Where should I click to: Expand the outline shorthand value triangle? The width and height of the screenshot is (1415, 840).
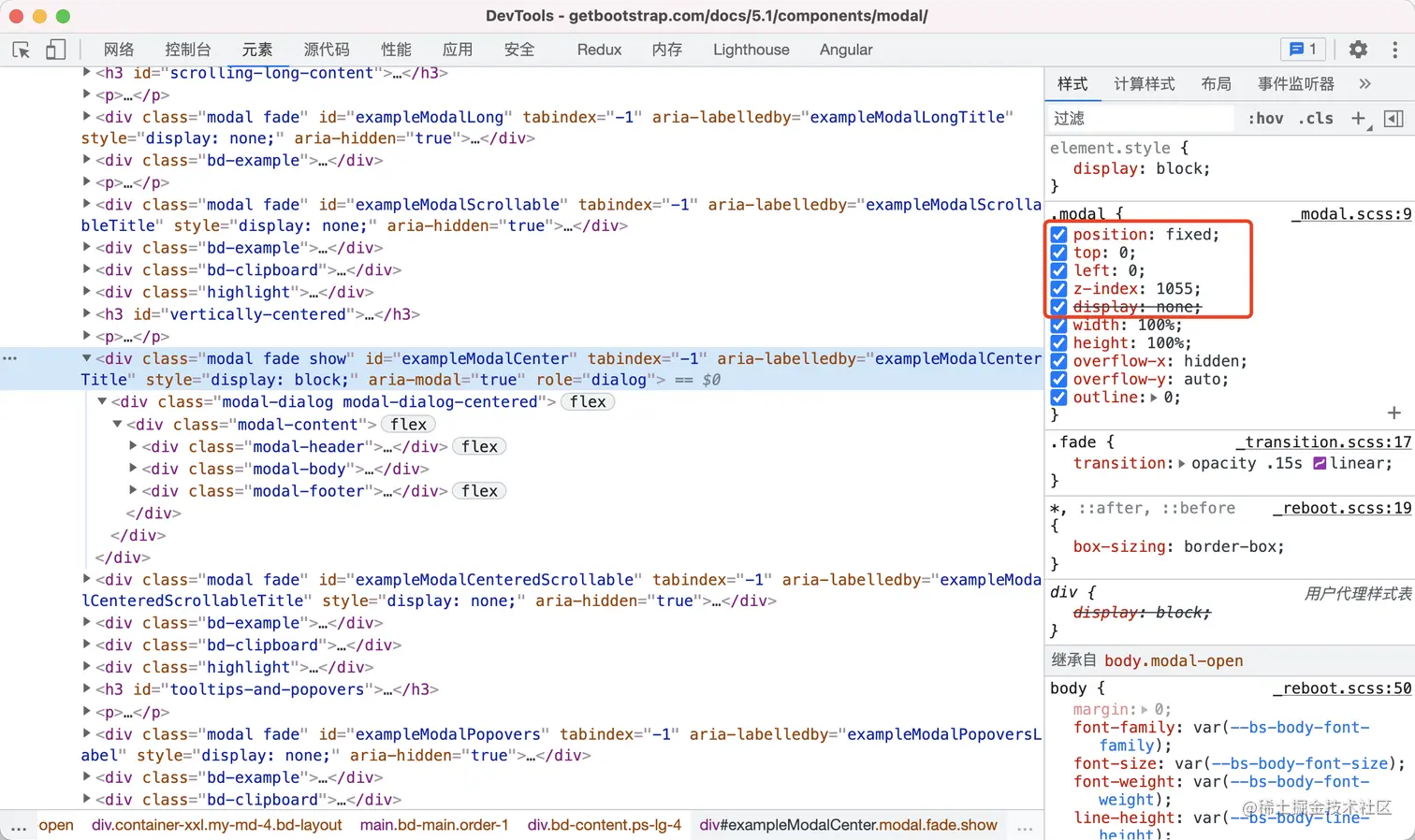coord(1154,398)
